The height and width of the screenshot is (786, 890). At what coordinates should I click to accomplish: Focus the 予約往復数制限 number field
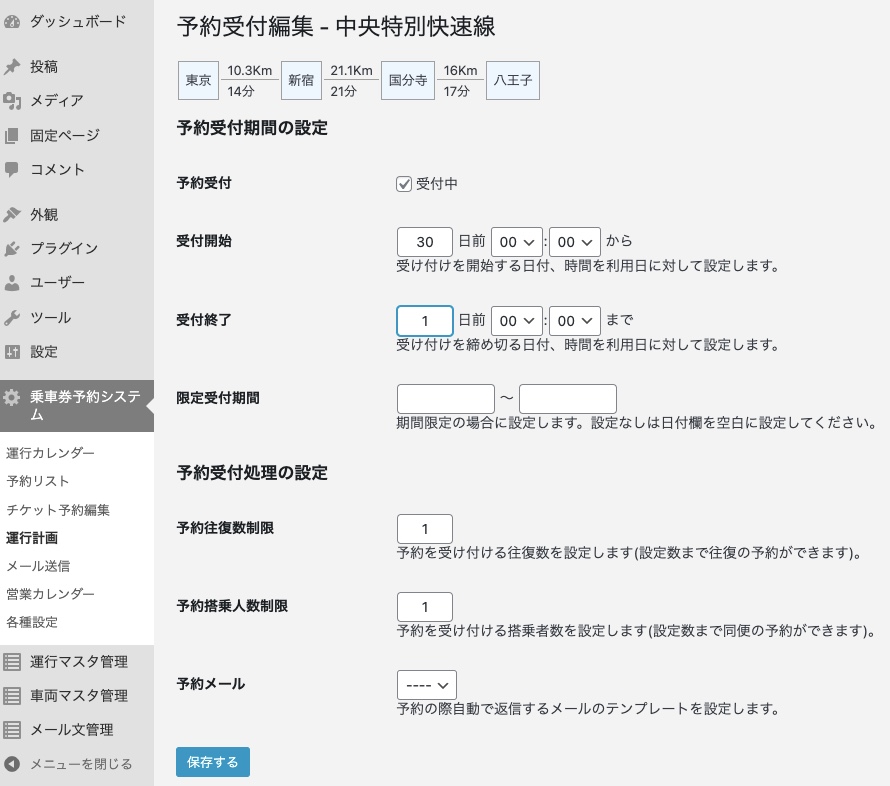[424, 529]
